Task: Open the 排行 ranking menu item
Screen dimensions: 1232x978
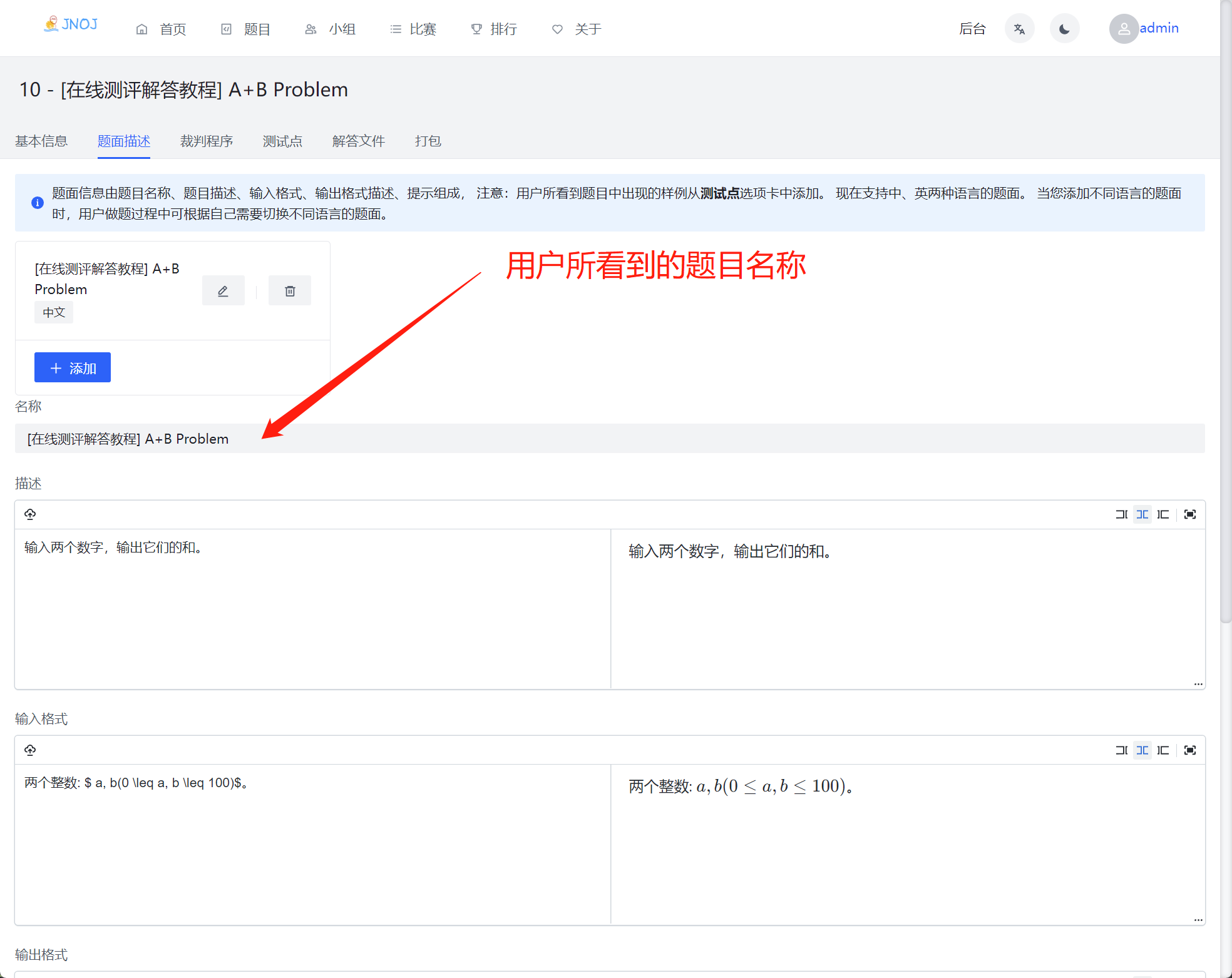Action: pyautogui.click(x=494, y=29)
